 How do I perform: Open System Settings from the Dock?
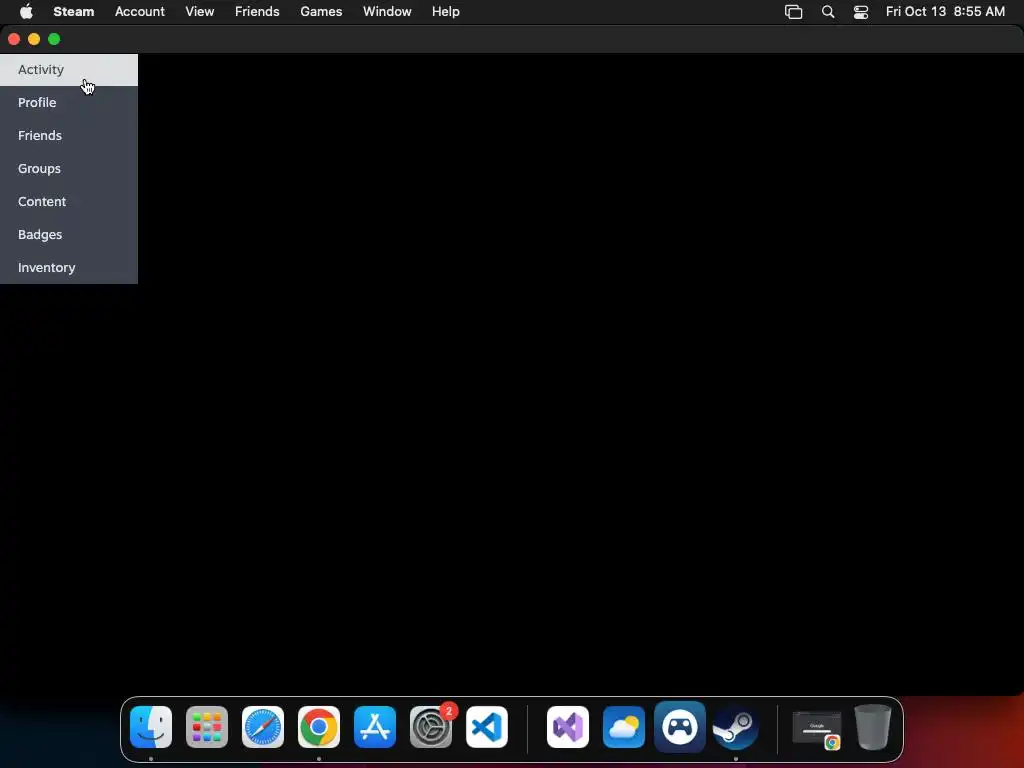[431, 727]
